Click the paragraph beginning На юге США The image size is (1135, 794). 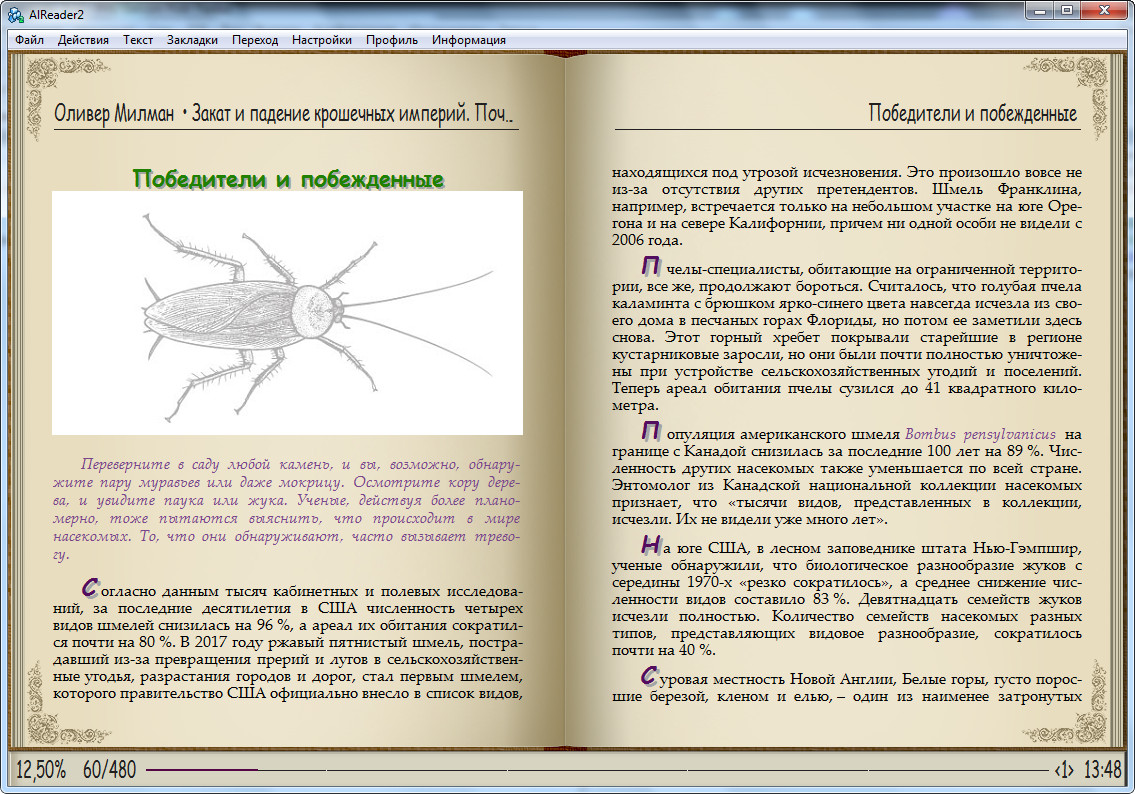pos(846,598)
